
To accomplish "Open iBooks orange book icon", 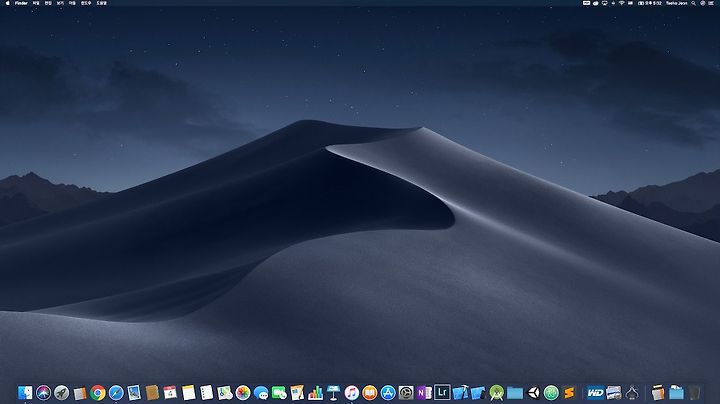I will 370,393.
